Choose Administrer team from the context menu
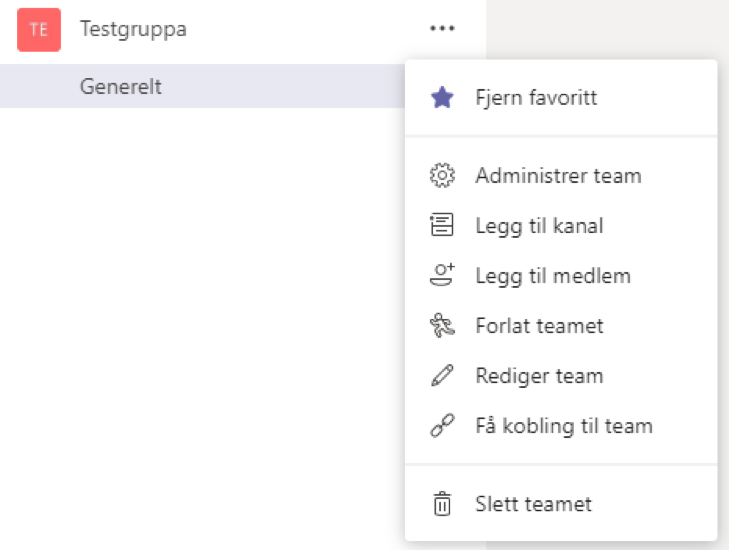The width and height of the screenshot is (729, 550). point(558,176)
